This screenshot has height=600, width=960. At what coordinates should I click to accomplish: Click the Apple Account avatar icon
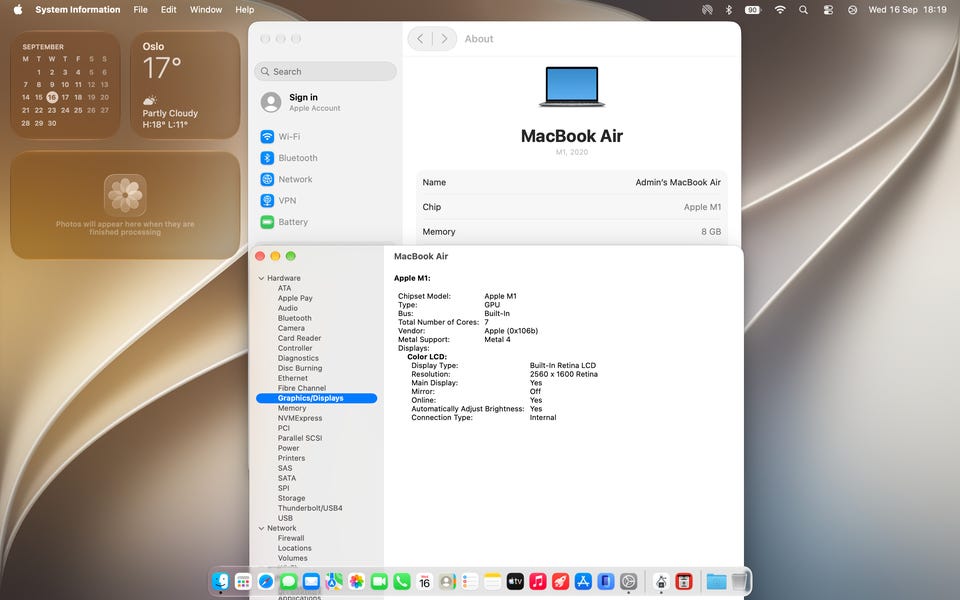(271, 102)
